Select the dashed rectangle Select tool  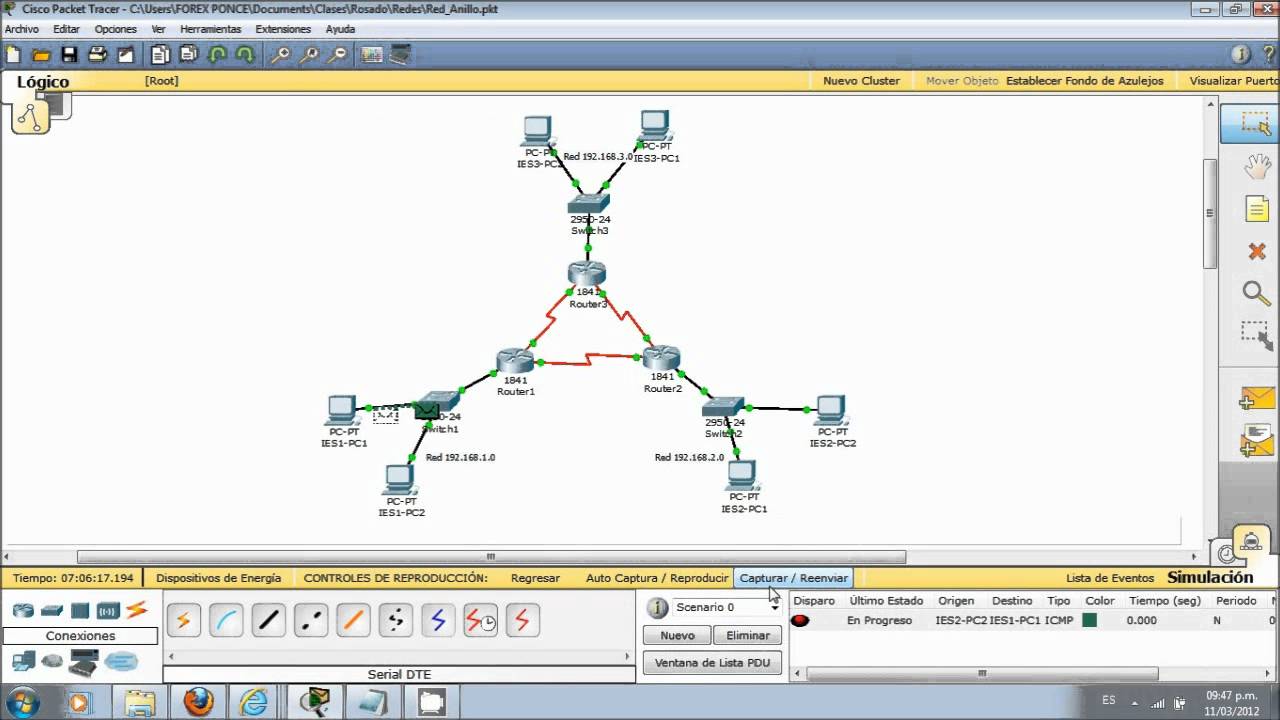coord(1256,123)
